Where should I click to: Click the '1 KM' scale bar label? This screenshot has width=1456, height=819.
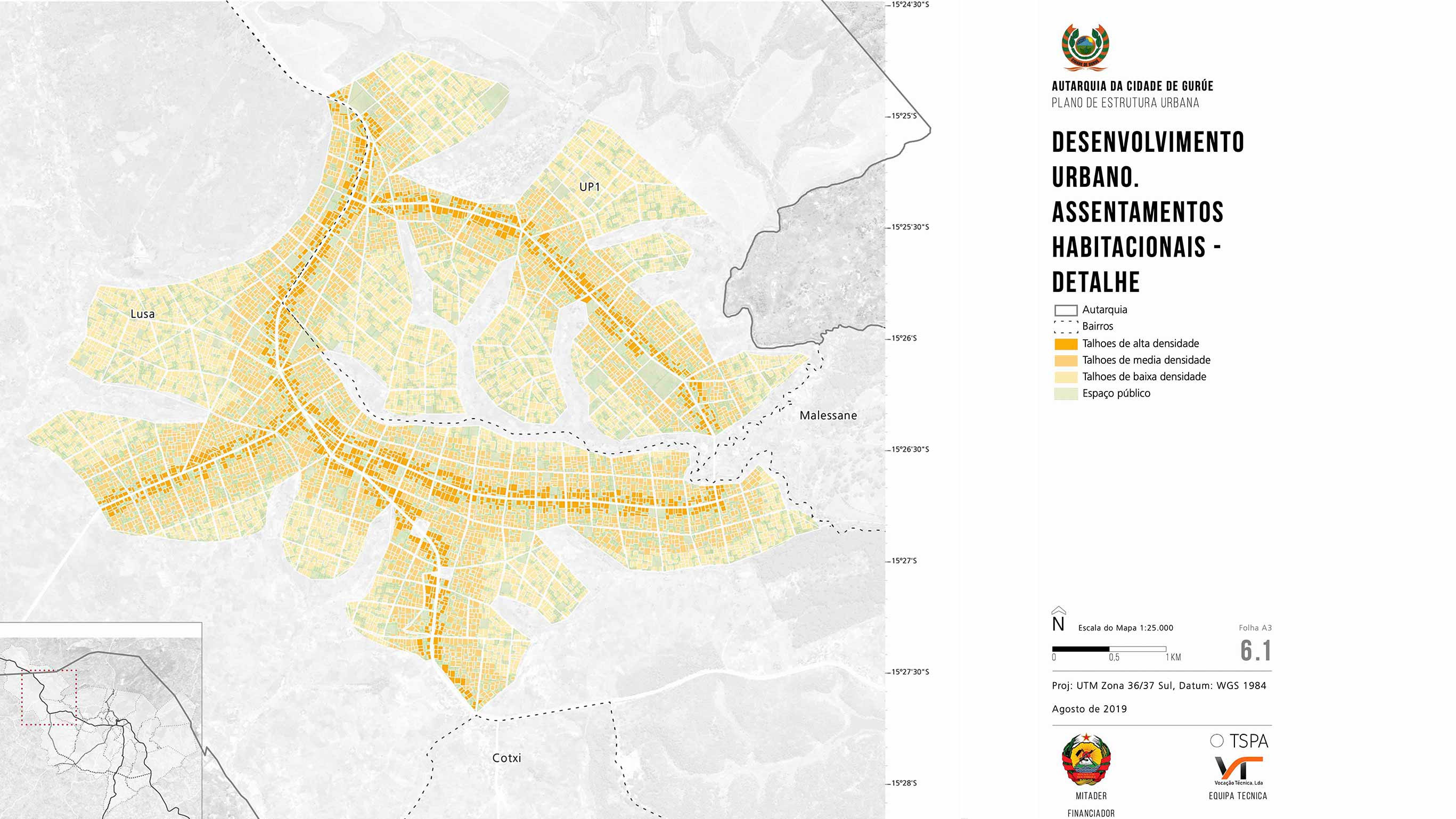coord(1173,657)
